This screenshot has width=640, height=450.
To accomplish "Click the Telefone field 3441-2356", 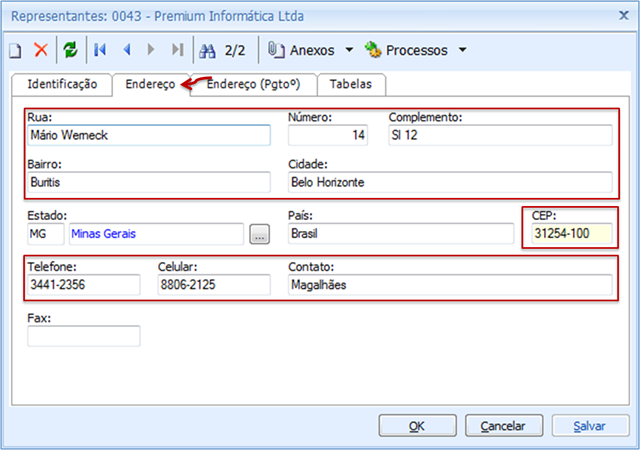I will click(84, 285).
